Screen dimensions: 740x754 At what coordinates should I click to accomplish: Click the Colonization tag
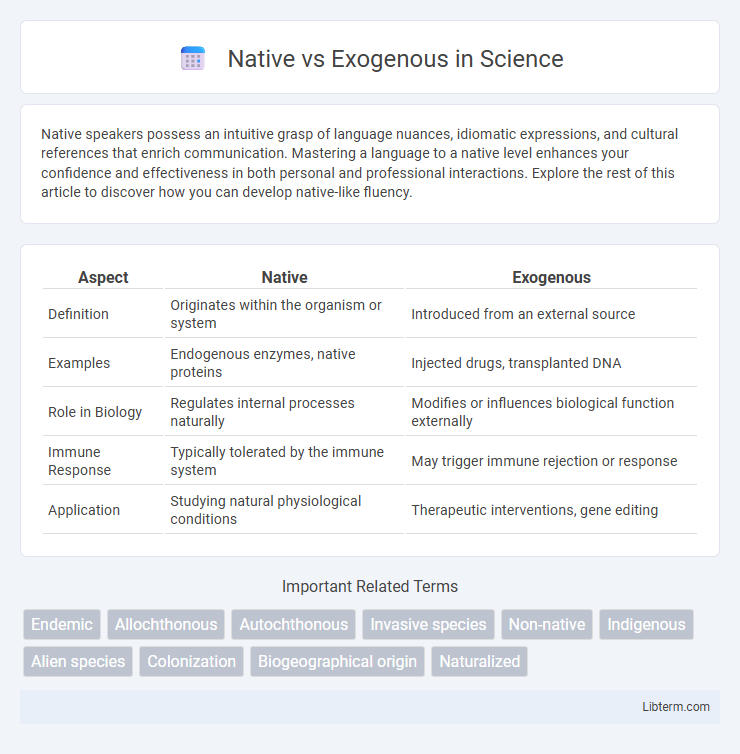191,661
